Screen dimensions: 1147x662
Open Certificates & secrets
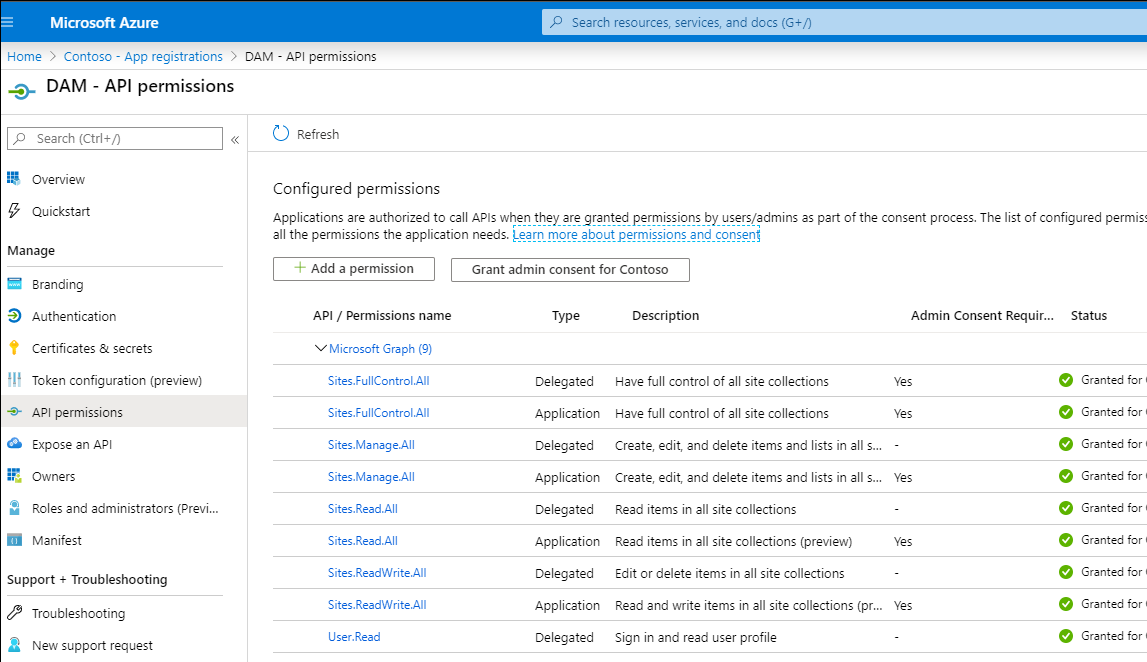(x=92, y=348)
